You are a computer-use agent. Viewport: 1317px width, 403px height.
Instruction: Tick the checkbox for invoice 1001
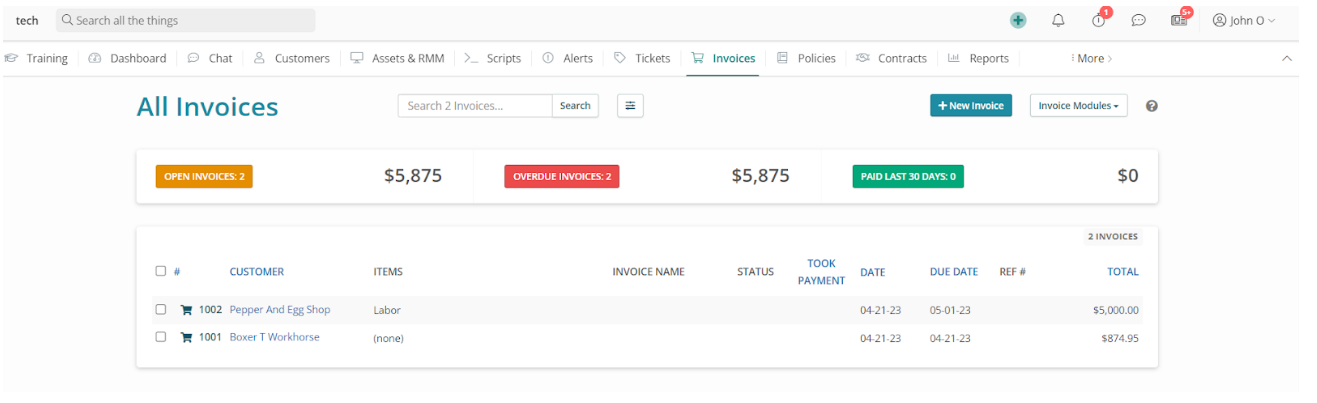pos(161,337)
